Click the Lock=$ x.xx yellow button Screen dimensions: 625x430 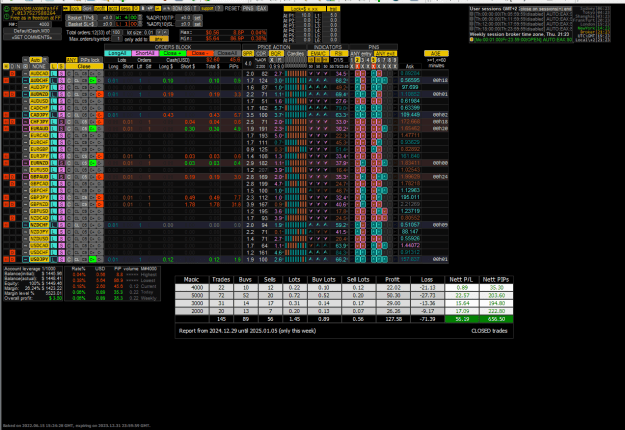pyautogui.click(x=305, y=9)
